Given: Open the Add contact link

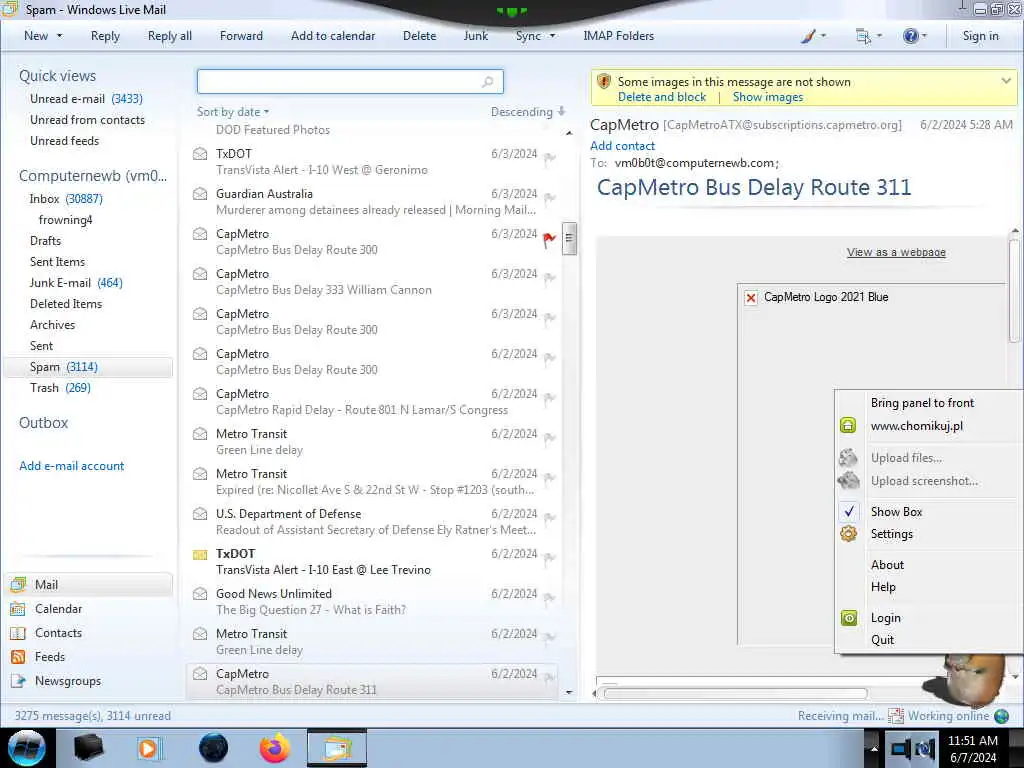Looking at the screenshot, I should 622,146.
